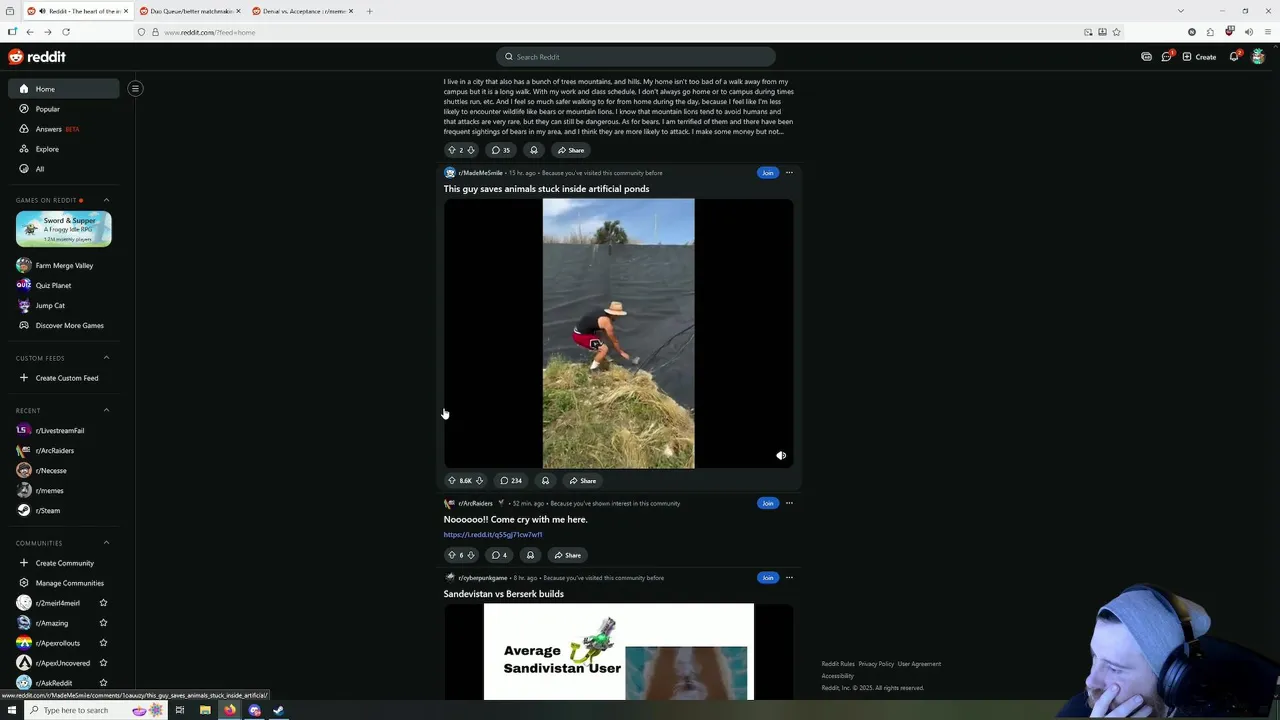Open the user avatar profile menu
The height and width of the screenshot is (720, 1280).
1258,57
